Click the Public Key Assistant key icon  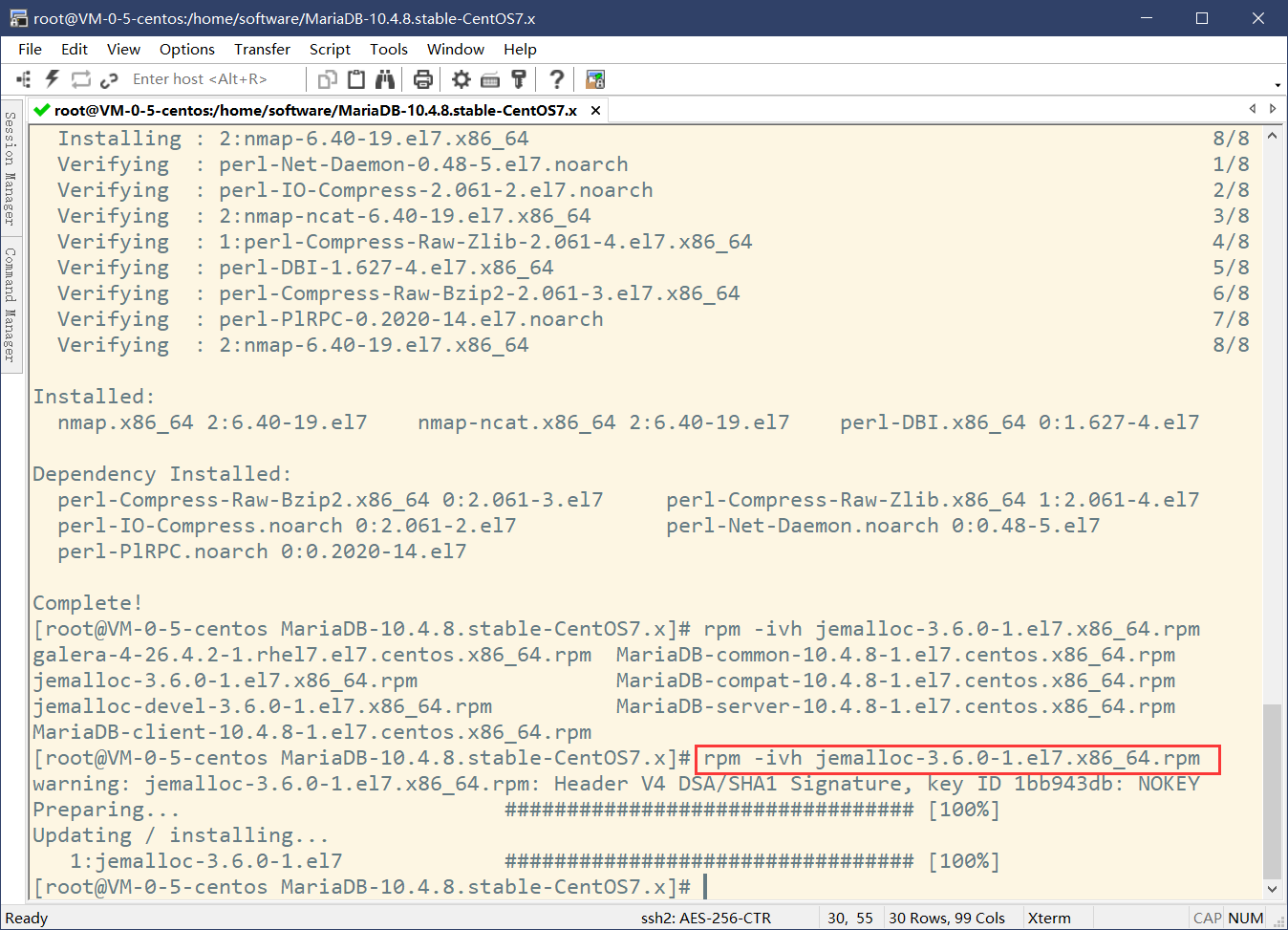point(519,79)
